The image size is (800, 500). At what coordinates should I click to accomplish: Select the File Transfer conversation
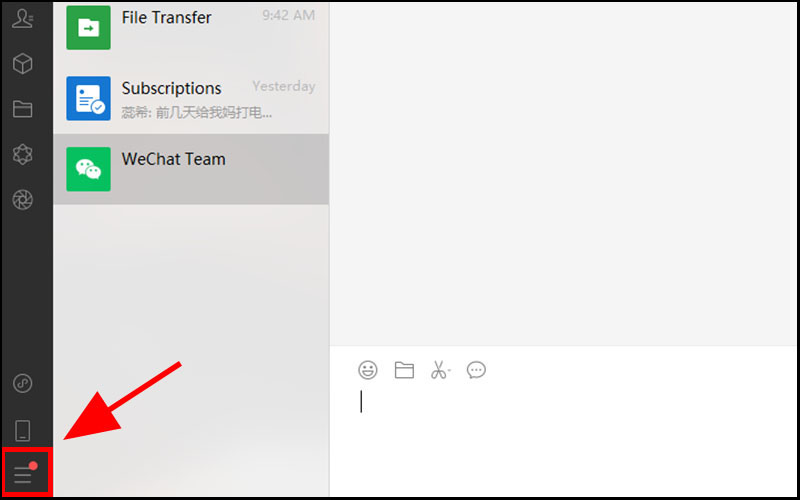(191, 28)
